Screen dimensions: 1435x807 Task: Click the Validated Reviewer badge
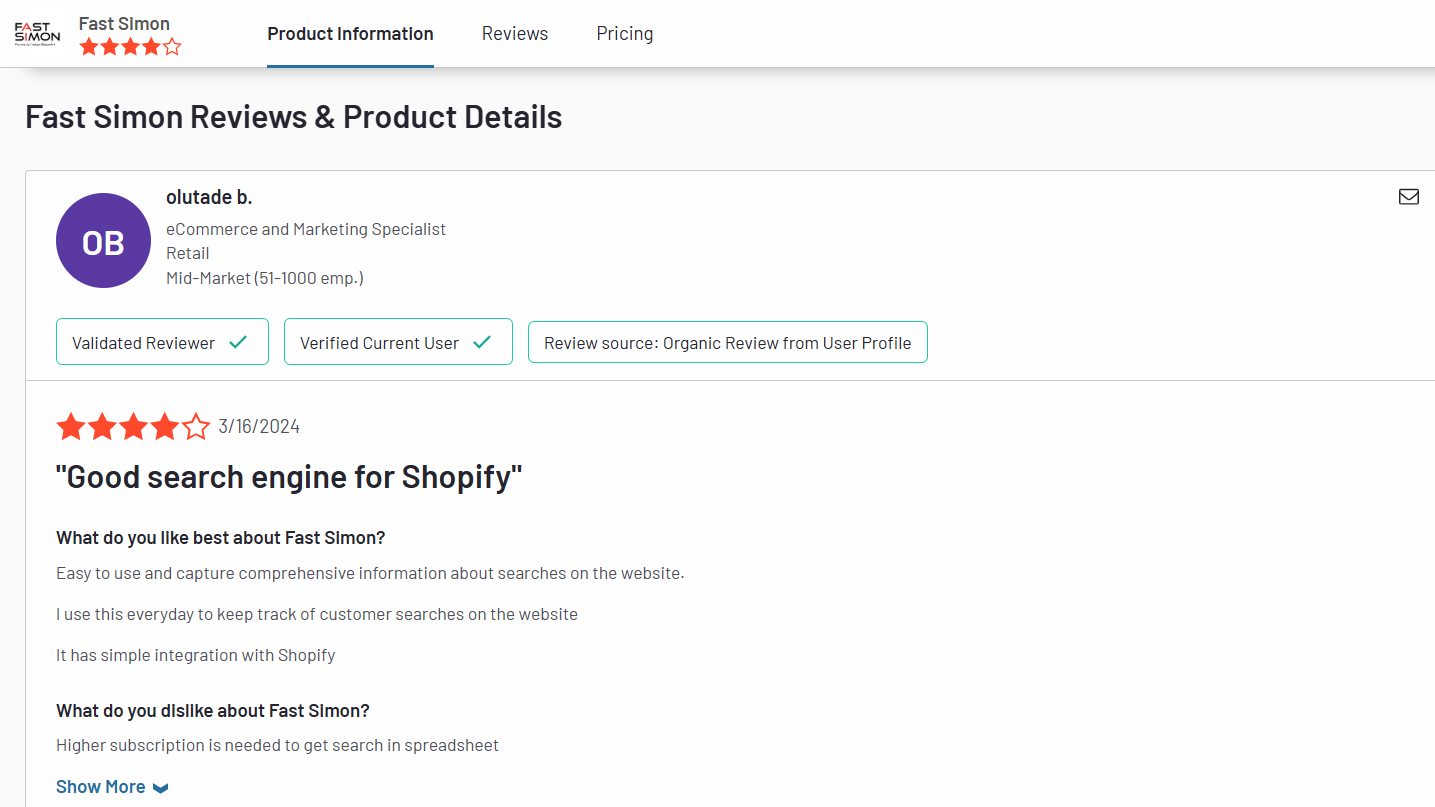click(162, 342)
